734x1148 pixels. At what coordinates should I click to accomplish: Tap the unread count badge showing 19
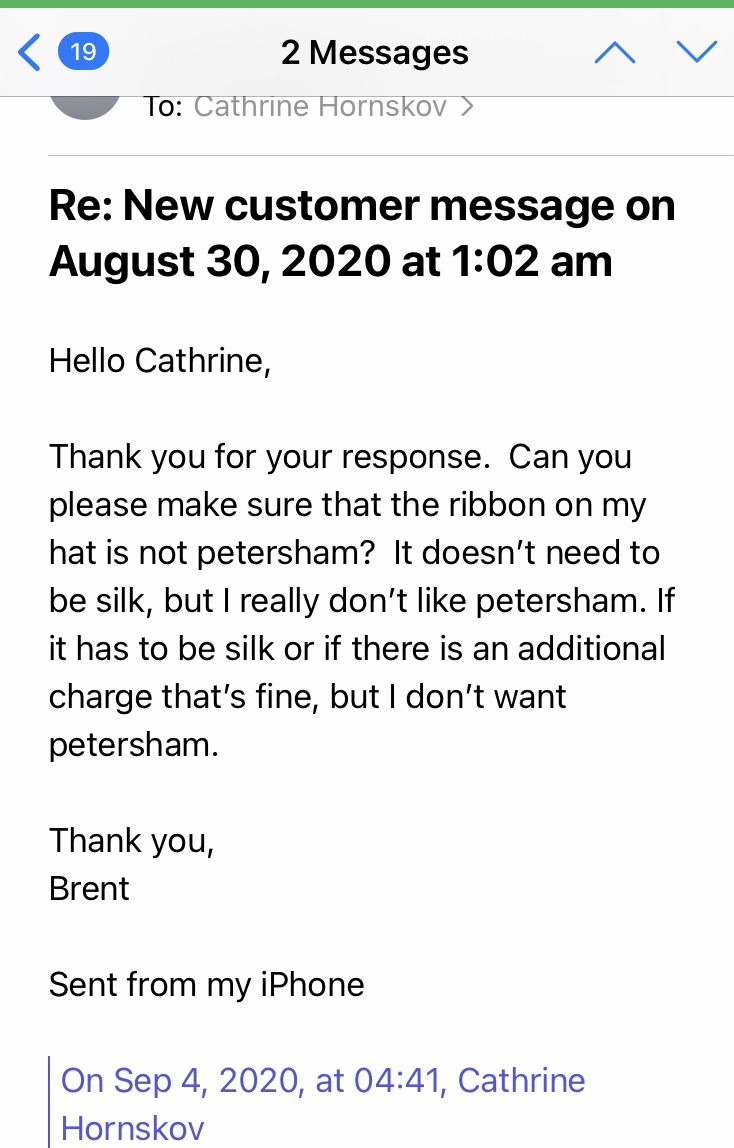tap(83, 52)
